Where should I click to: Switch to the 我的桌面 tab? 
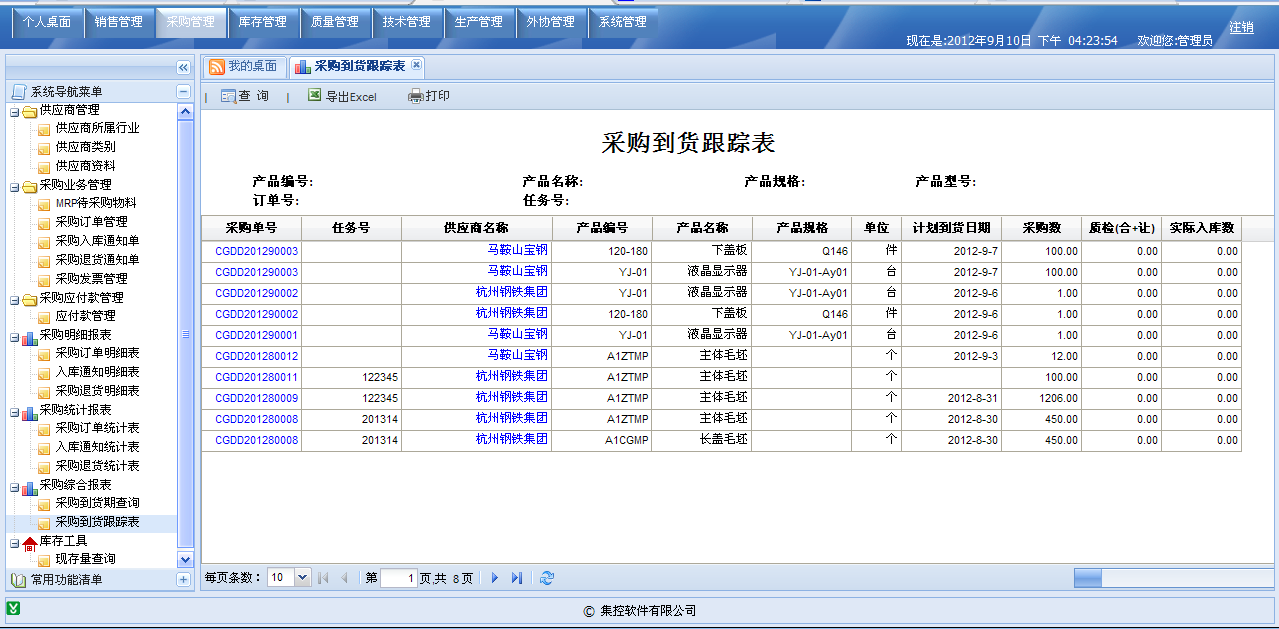pos(243,66)
